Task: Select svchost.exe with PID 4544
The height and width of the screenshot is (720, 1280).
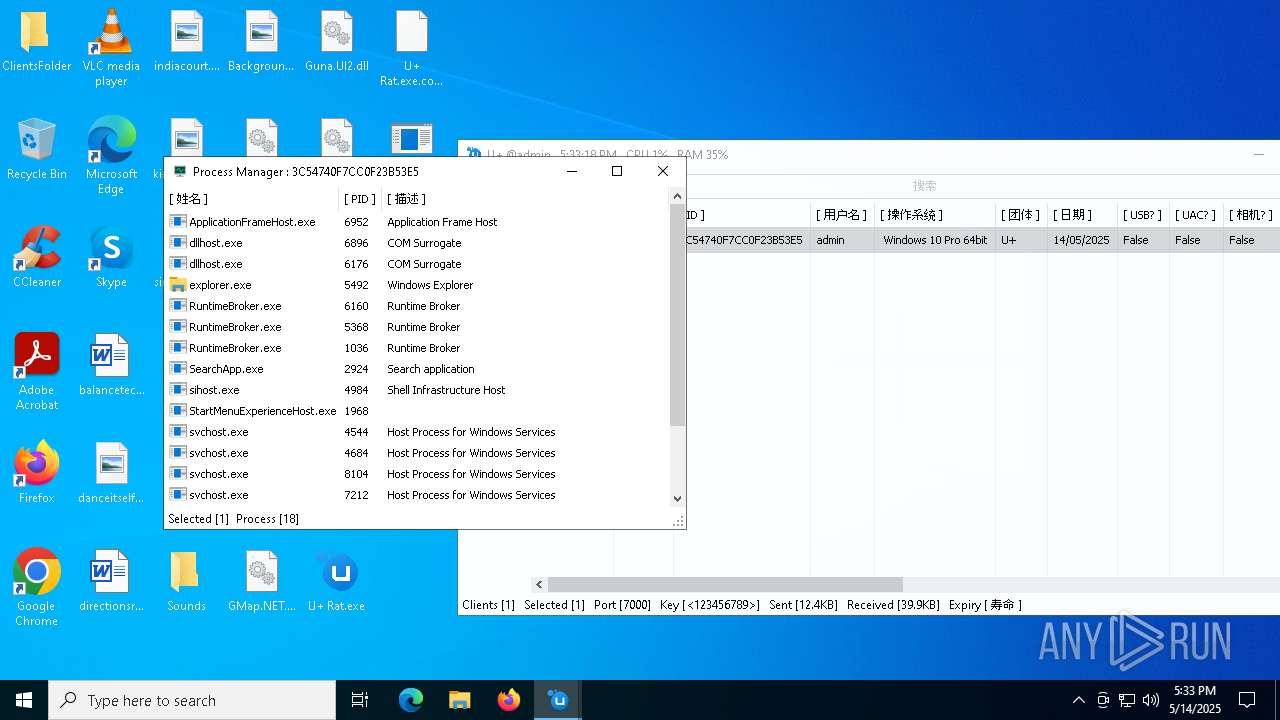Action: coord(417,432)
